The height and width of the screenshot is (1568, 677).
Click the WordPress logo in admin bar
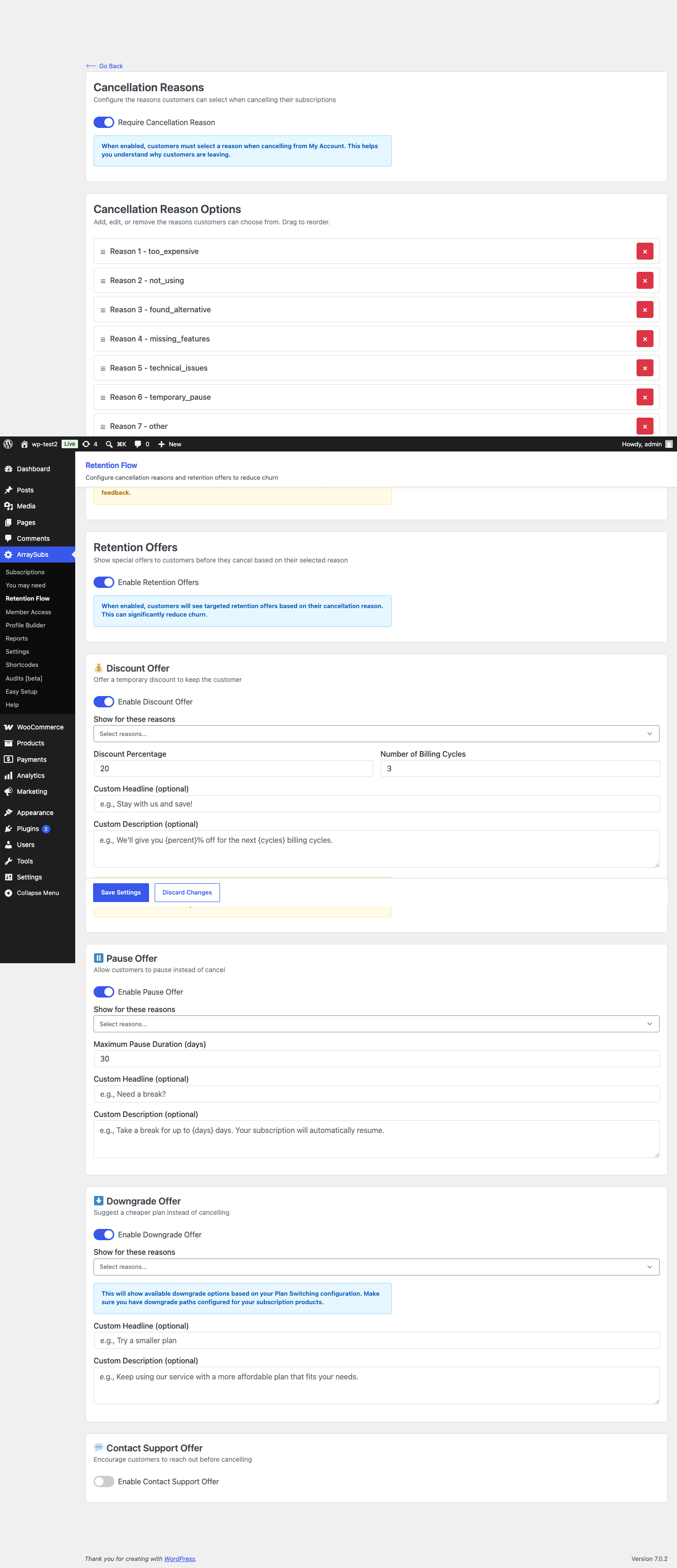(x=8, y=444)
